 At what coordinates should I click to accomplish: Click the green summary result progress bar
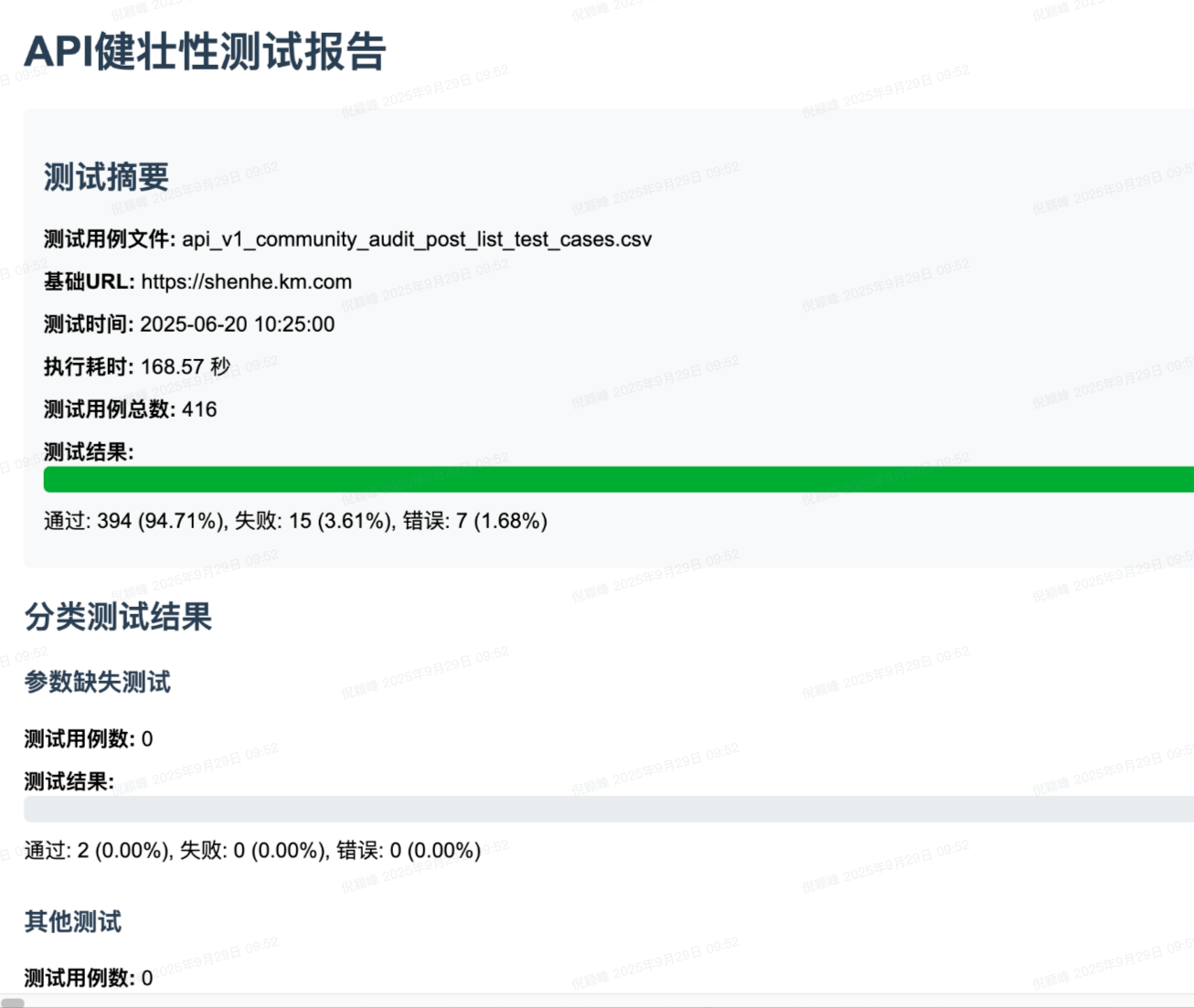618,480
